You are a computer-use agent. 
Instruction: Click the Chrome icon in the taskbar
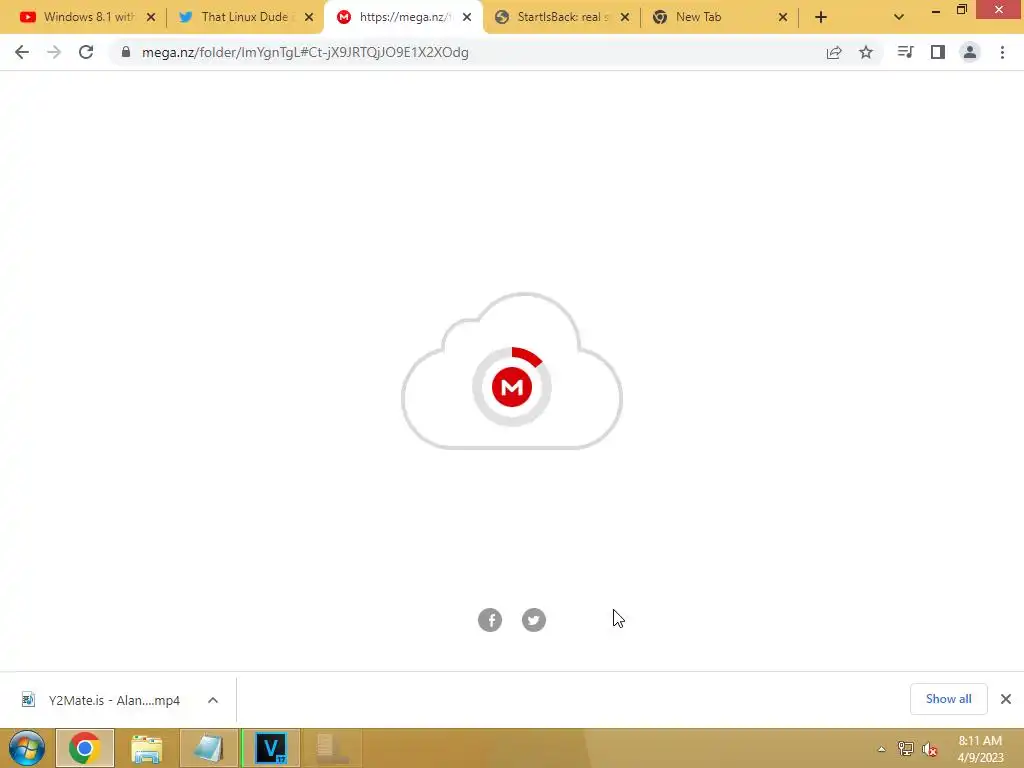pos(85,748)
